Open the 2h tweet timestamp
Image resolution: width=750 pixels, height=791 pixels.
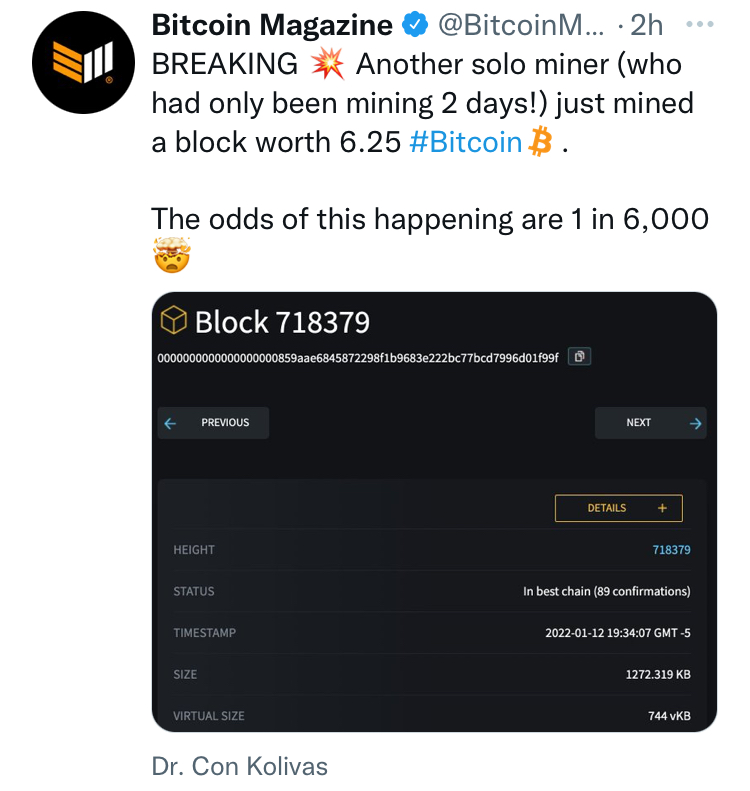pos(647,25)
